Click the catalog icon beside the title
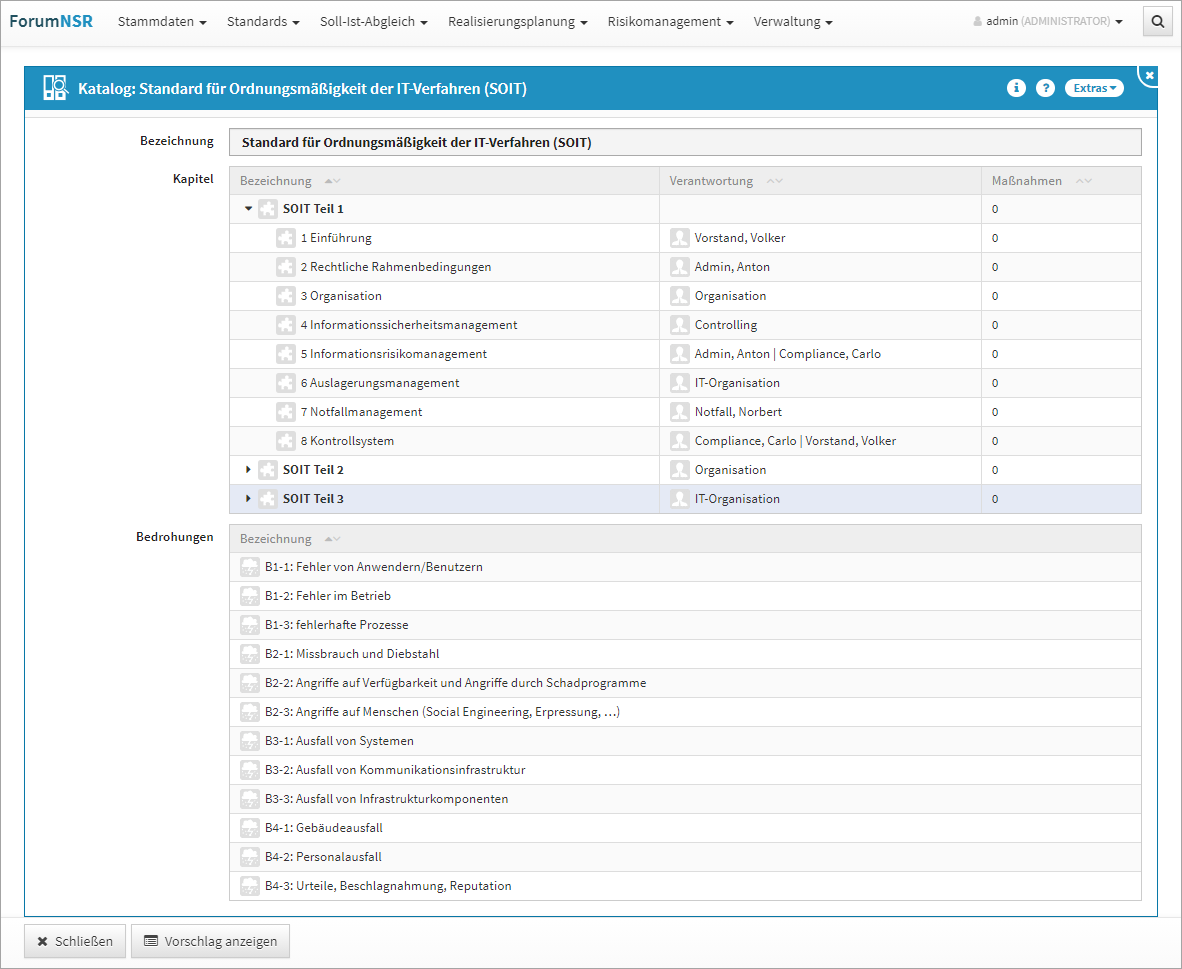Screen dimensions: 1182x969 point(55,89)
